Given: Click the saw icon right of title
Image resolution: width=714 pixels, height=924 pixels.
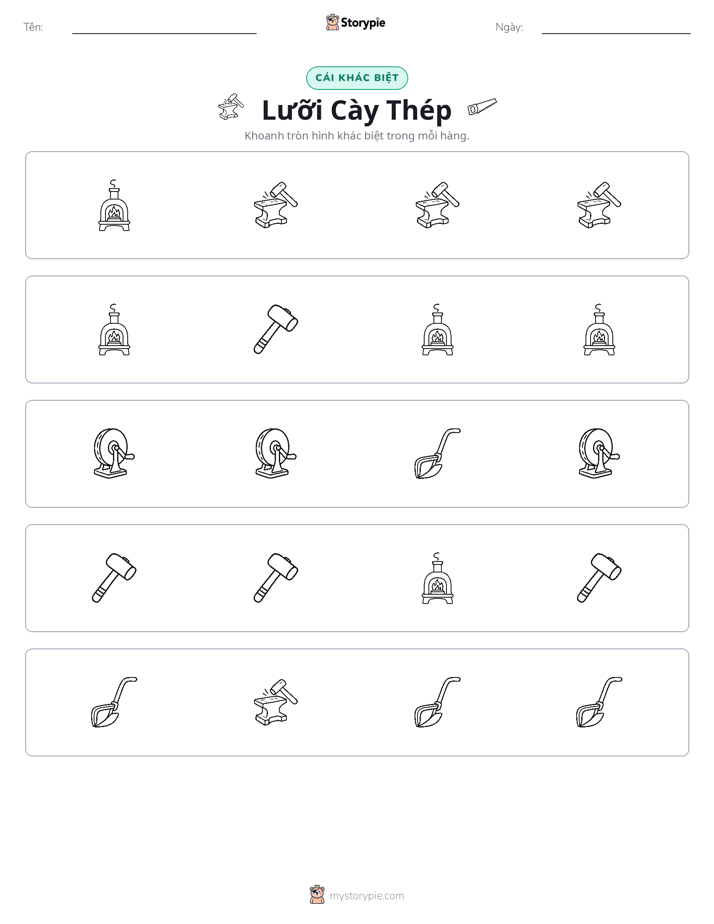Looking at the screenshot, I should 482,107.
